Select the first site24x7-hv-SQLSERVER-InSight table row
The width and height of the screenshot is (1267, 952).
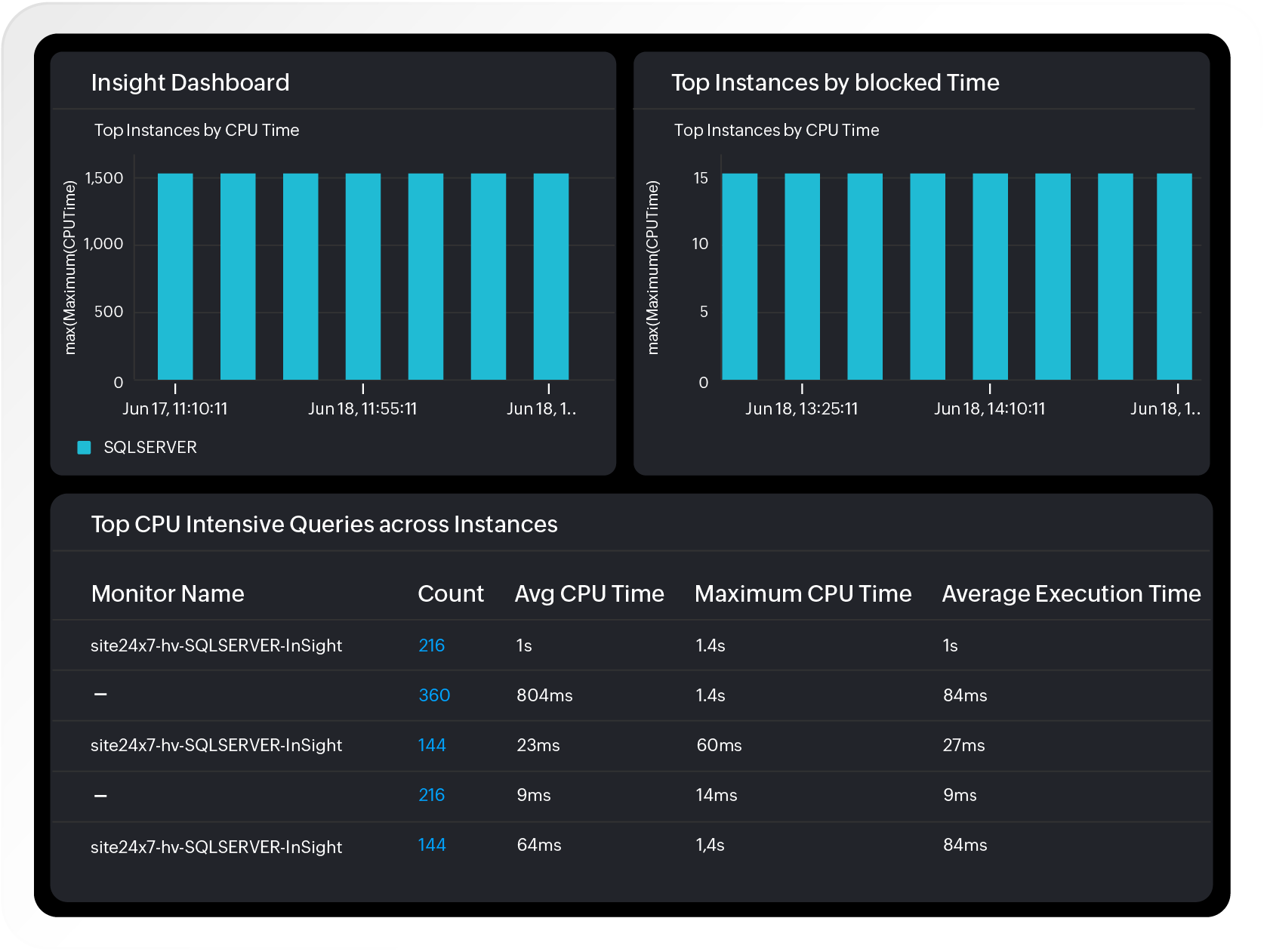click(217, 645)
